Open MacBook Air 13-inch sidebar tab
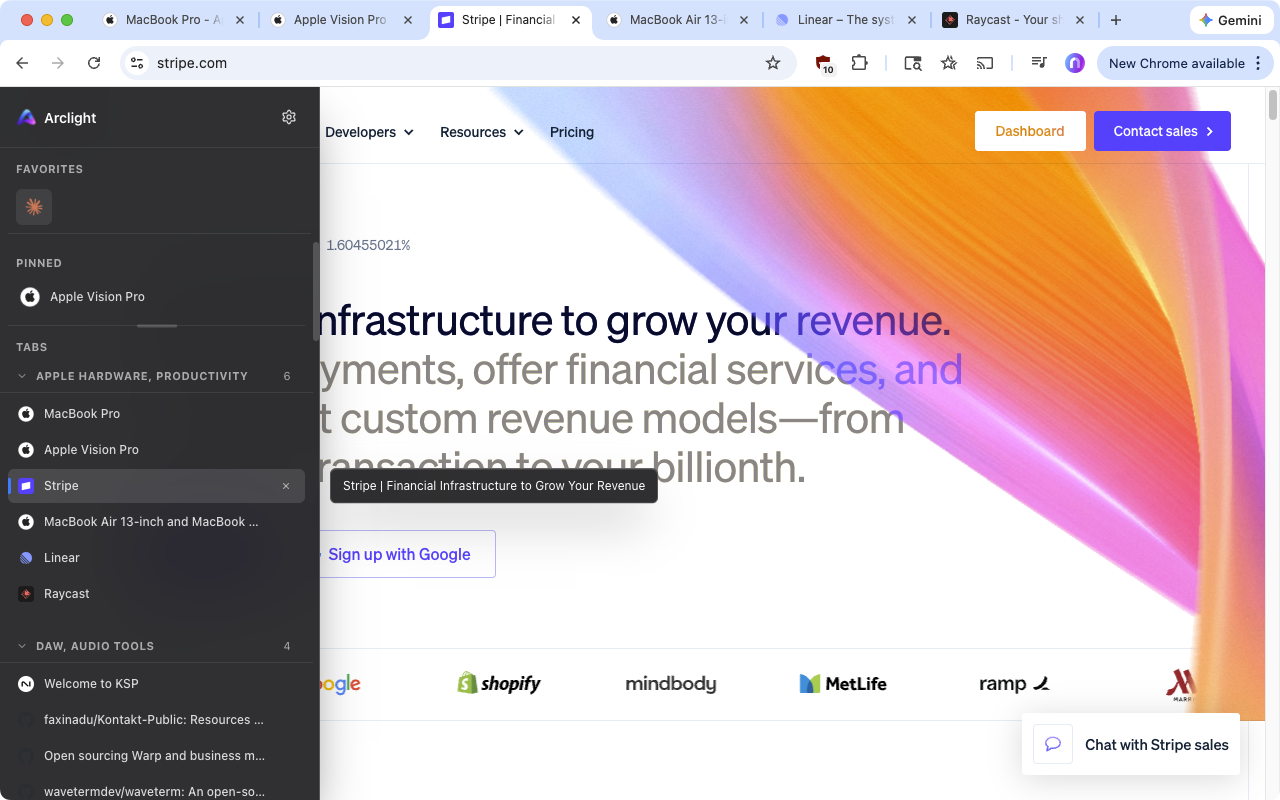The image size is (1280, 800). [x=156, y=522]
